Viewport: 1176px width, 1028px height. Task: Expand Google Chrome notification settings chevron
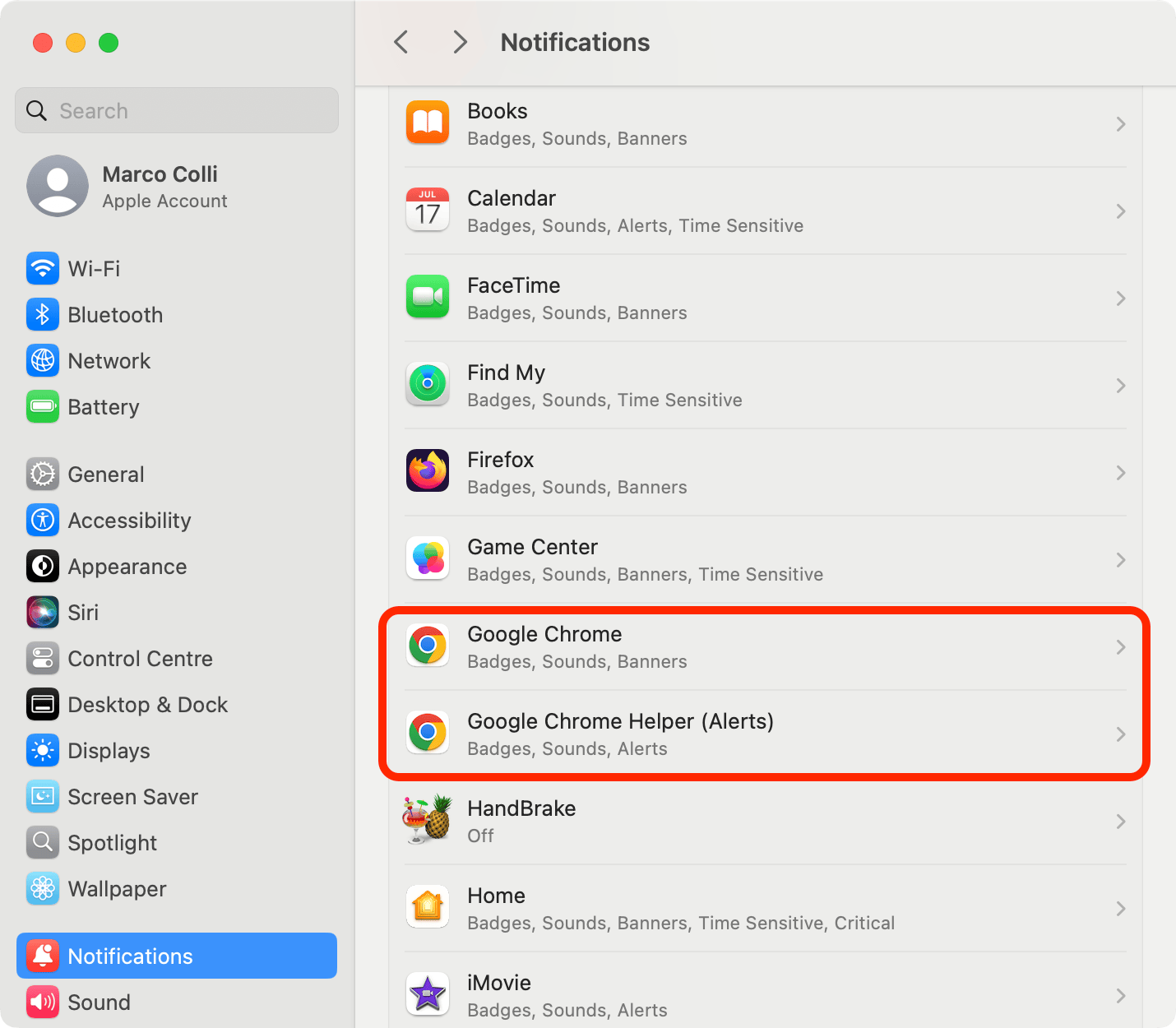coord(1120,647)
